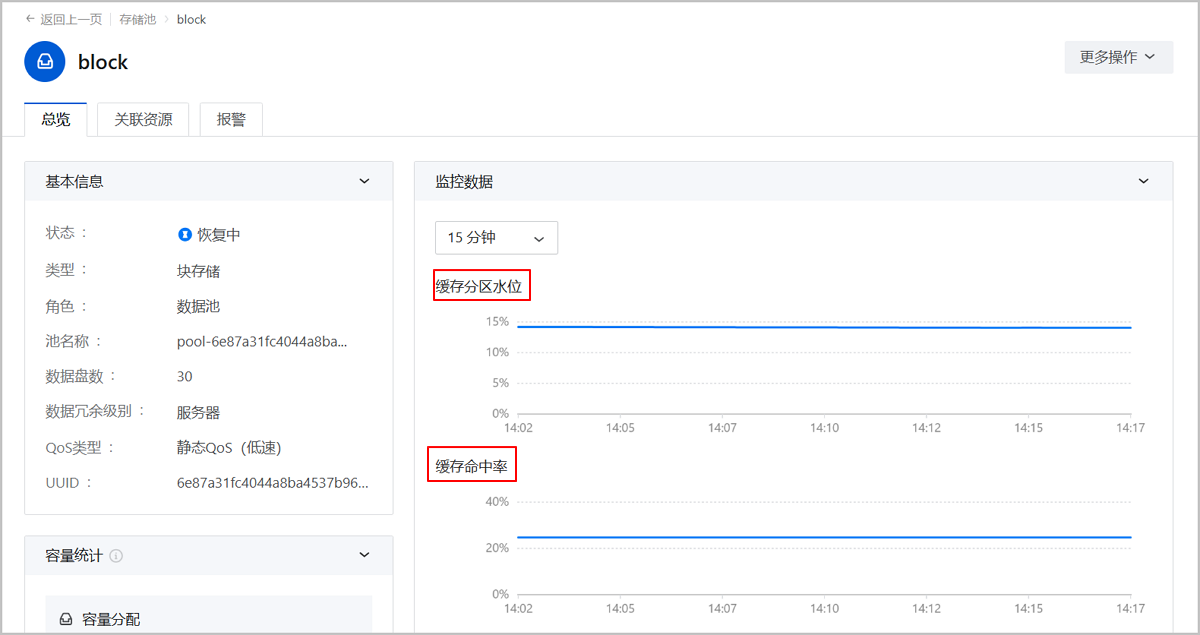The width and height of the screenshot is (1200, 635).
Task: Click the storage icon beside 容量分配
Action: (x=66, y=620)
